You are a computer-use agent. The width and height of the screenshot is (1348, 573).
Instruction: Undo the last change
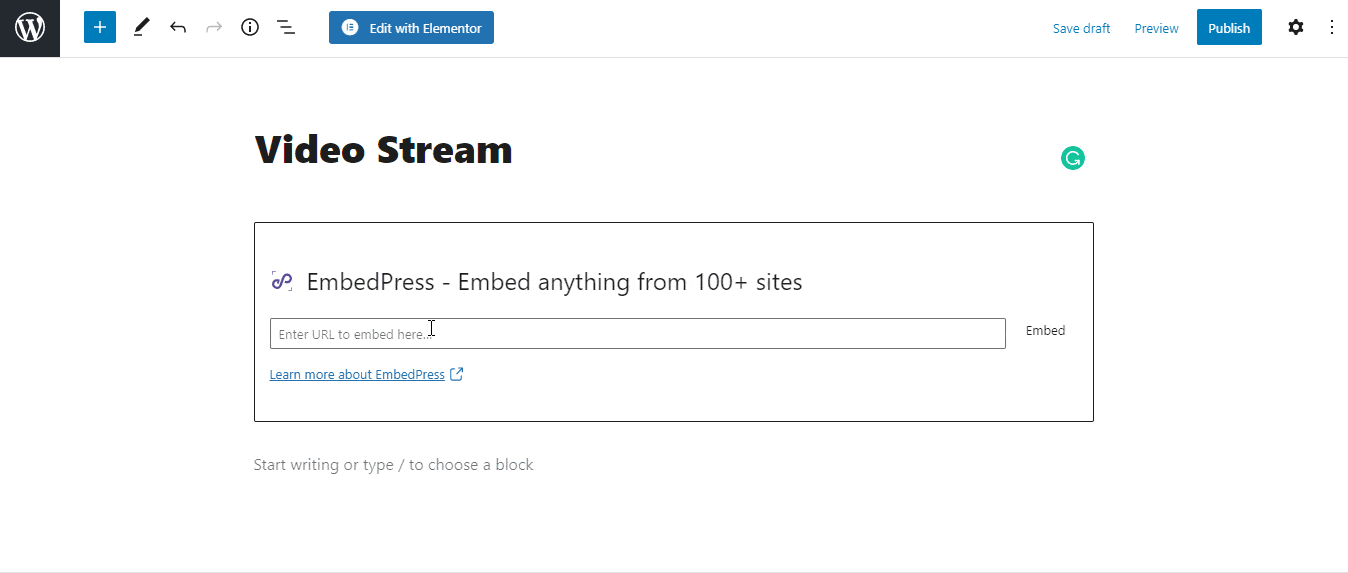(178, 28)
